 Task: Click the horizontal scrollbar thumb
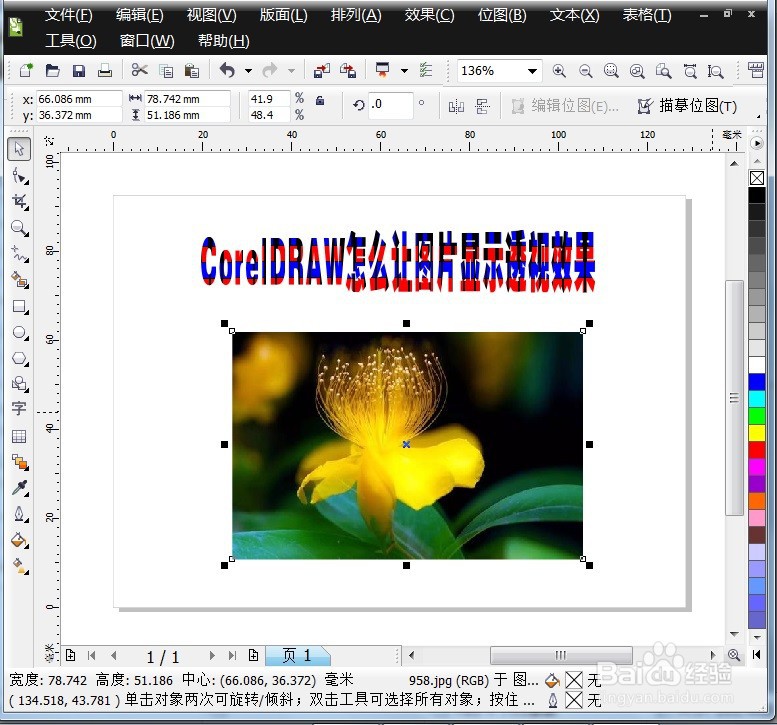point(561,655)
